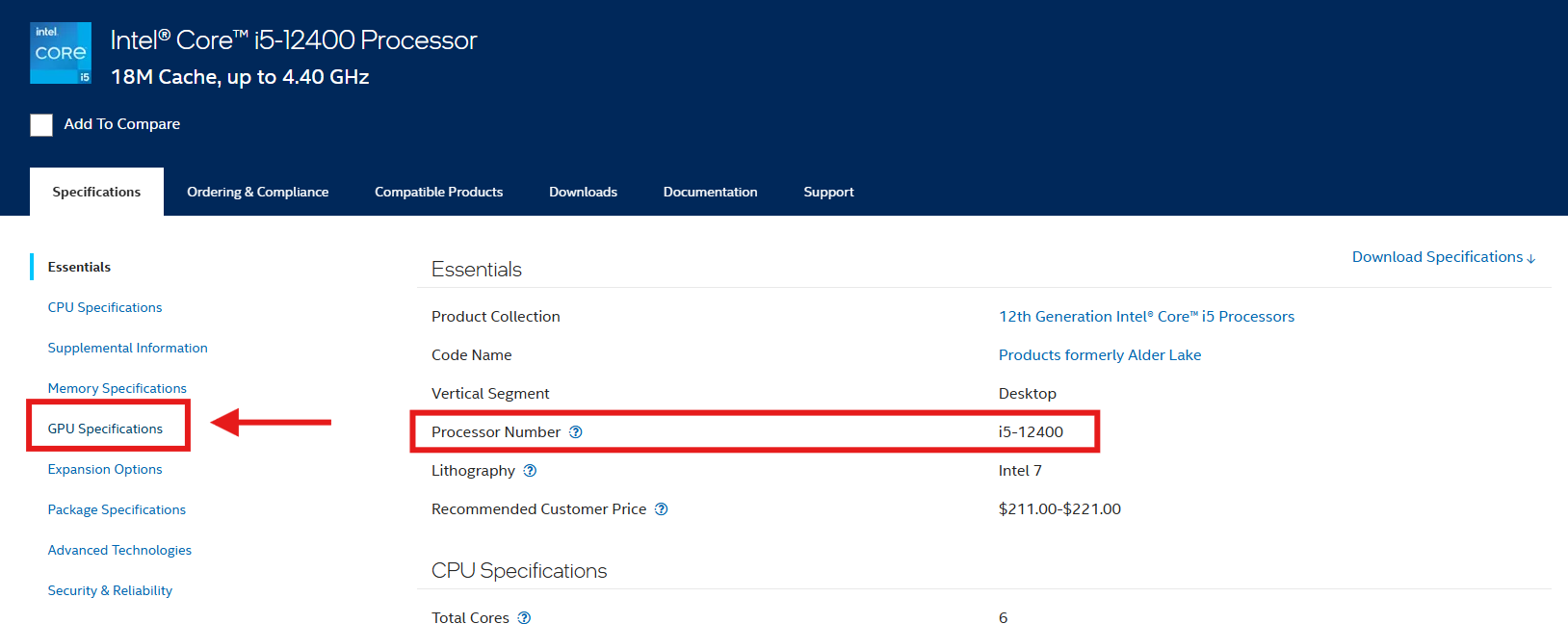The height and width of the screenshot is (624, 1568).
Task: Click help icon beside Recommended Customer Price
Action: (662, 509)
